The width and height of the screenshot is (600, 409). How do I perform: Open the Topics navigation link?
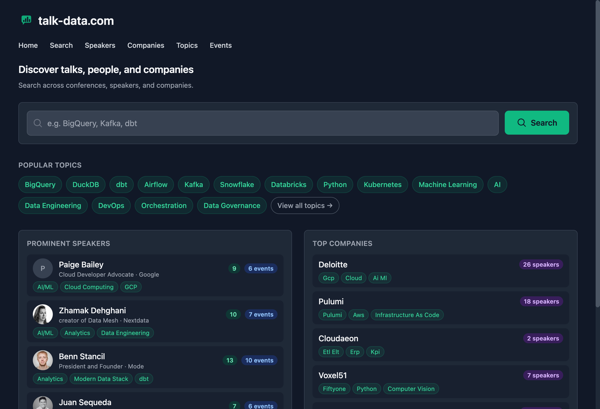click(x=187, y=45)
